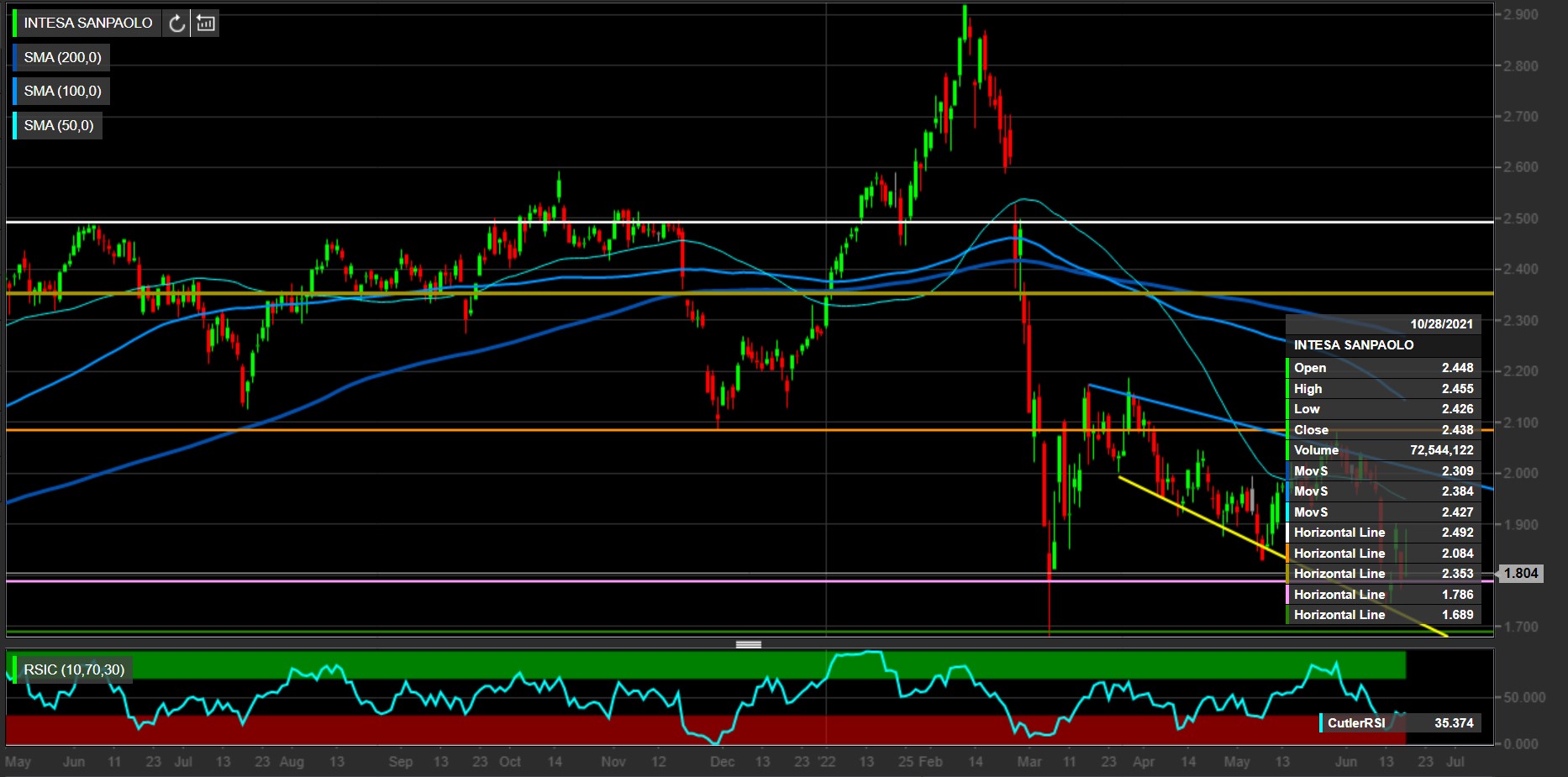Select the INTESA SANPAOLO series label
This screenshot has height=777, width=1568.
[88, 24]
